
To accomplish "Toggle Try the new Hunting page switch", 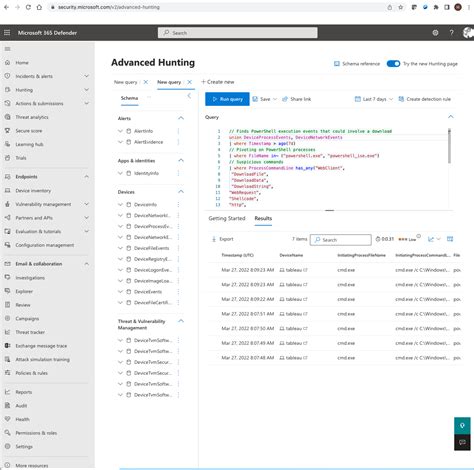I will 393,64.
